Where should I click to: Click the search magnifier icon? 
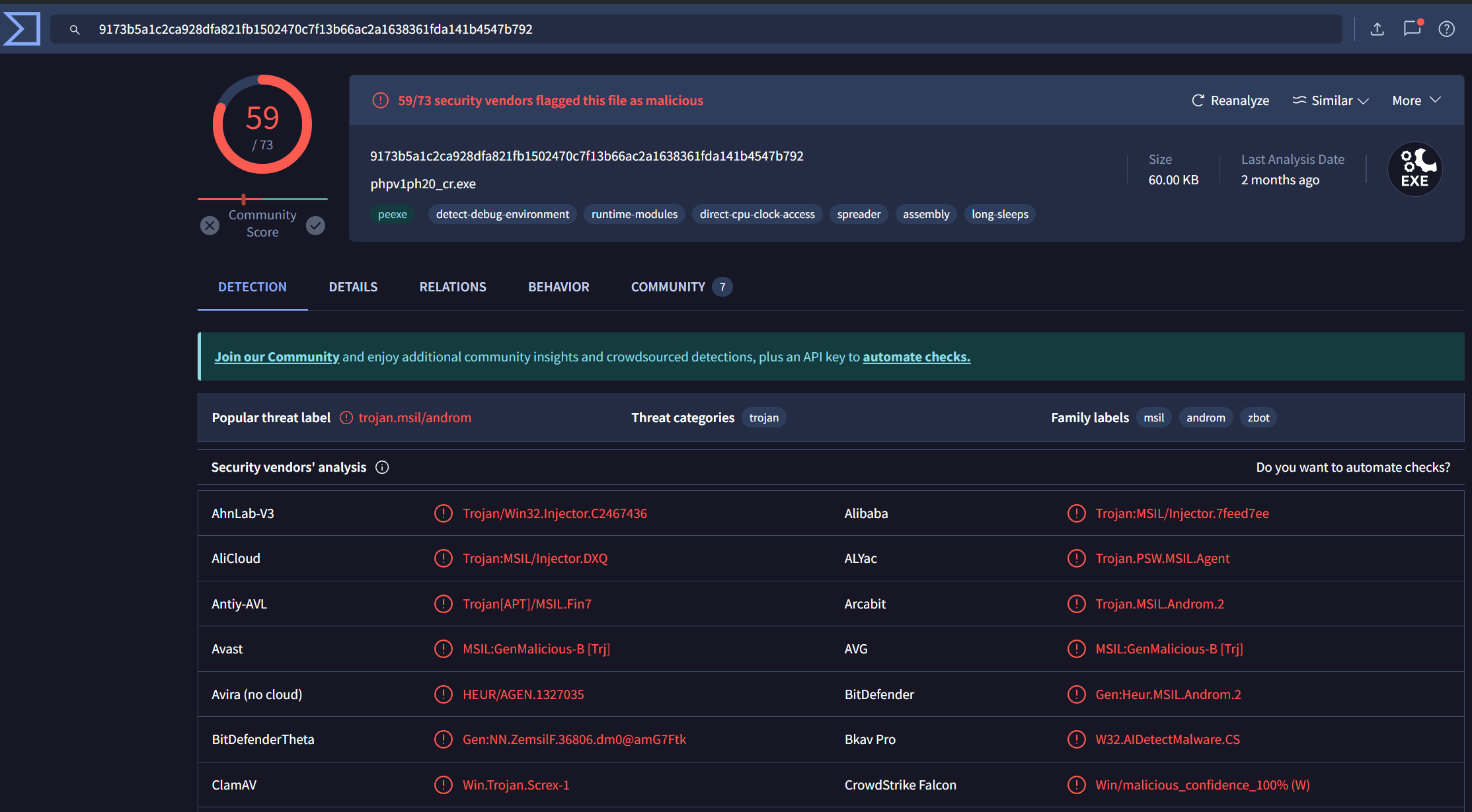pos(75,30)
